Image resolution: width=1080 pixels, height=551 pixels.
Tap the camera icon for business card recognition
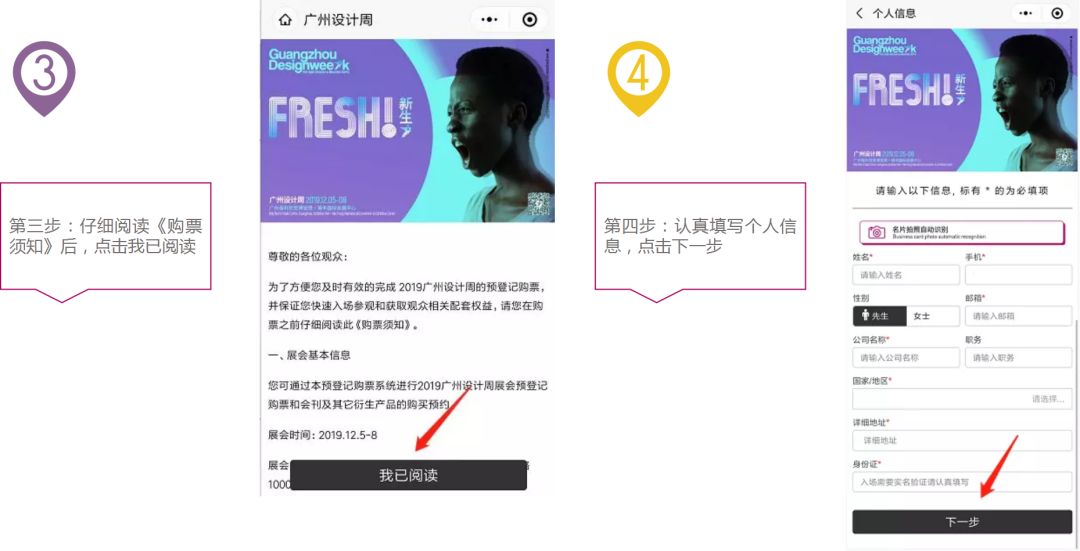(x=876, y=232)
